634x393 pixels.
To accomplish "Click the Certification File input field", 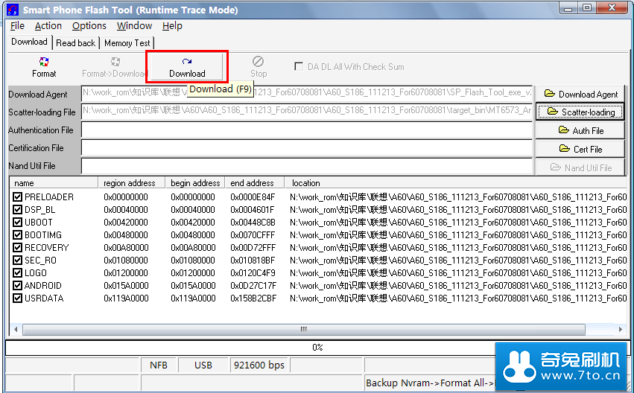I will pyautogui.click(x=306, y=148).
